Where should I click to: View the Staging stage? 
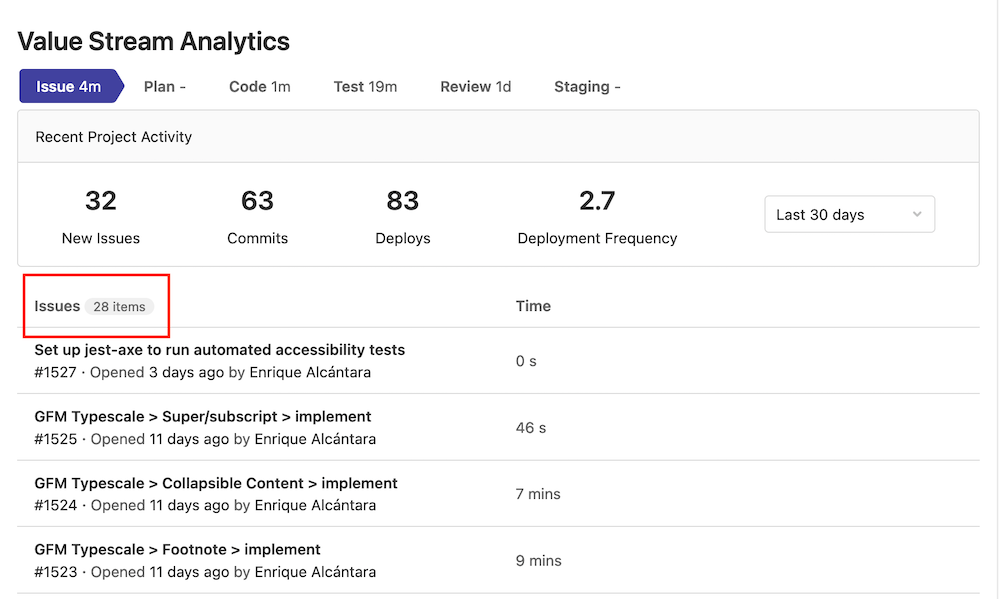587,86
